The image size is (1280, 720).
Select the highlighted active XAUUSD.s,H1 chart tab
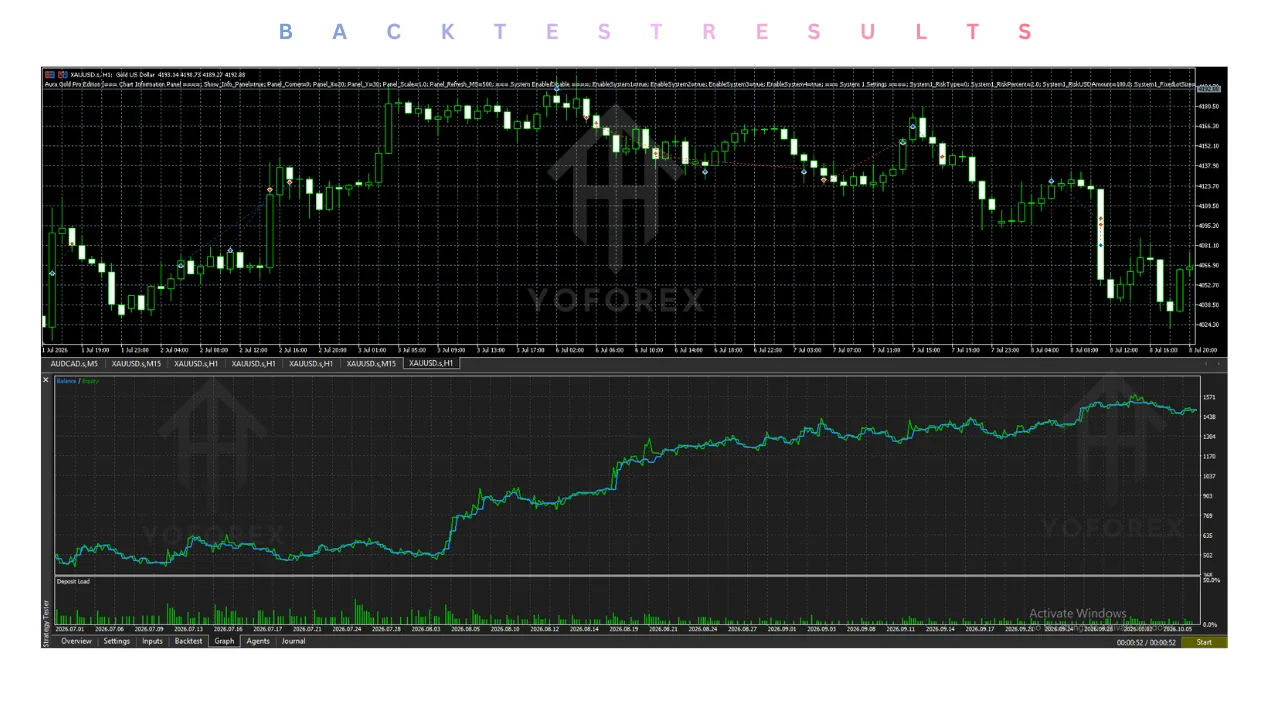(431, 364)
